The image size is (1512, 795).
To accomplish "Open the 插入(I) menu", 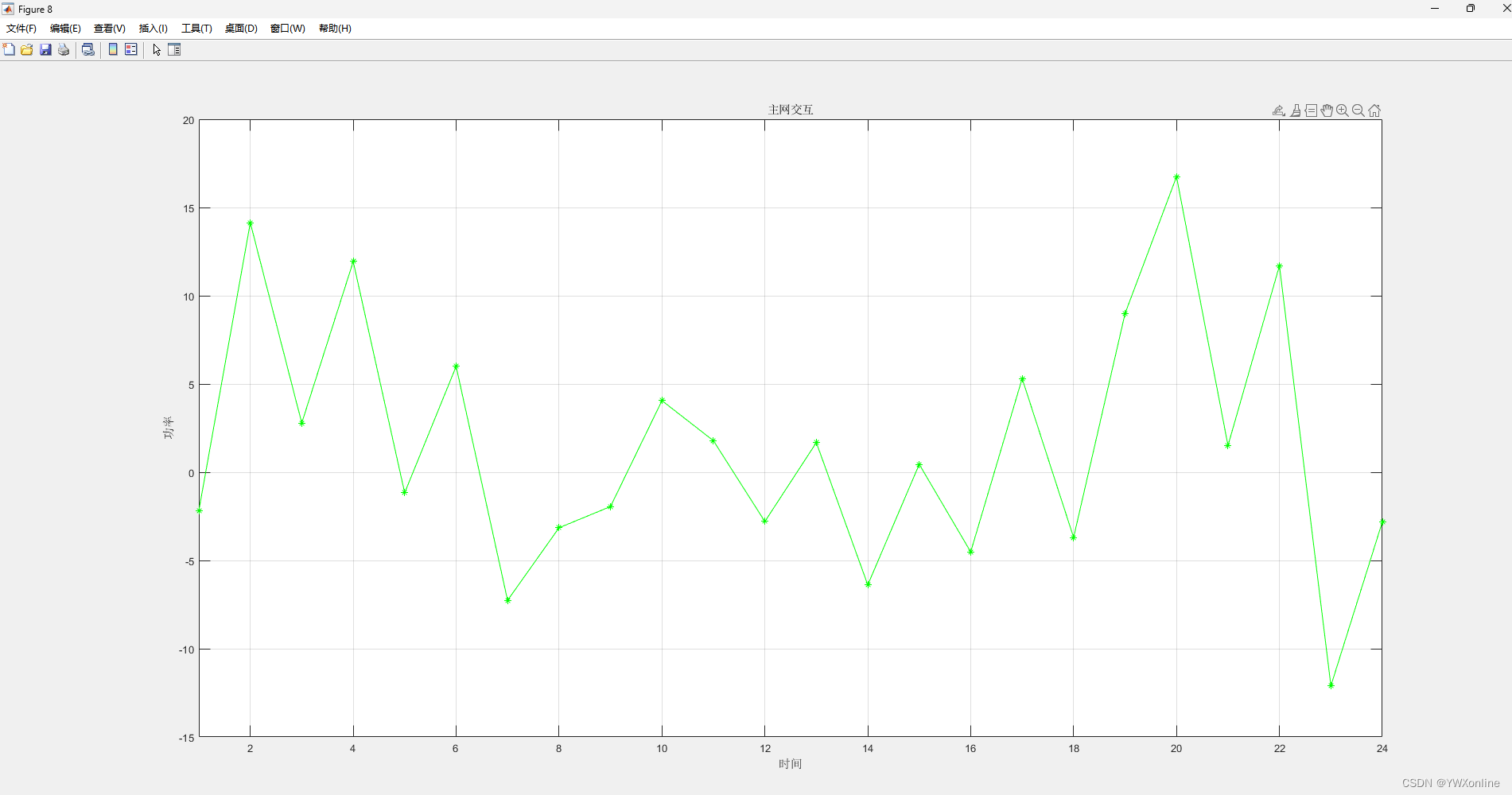I will [154, 28].
